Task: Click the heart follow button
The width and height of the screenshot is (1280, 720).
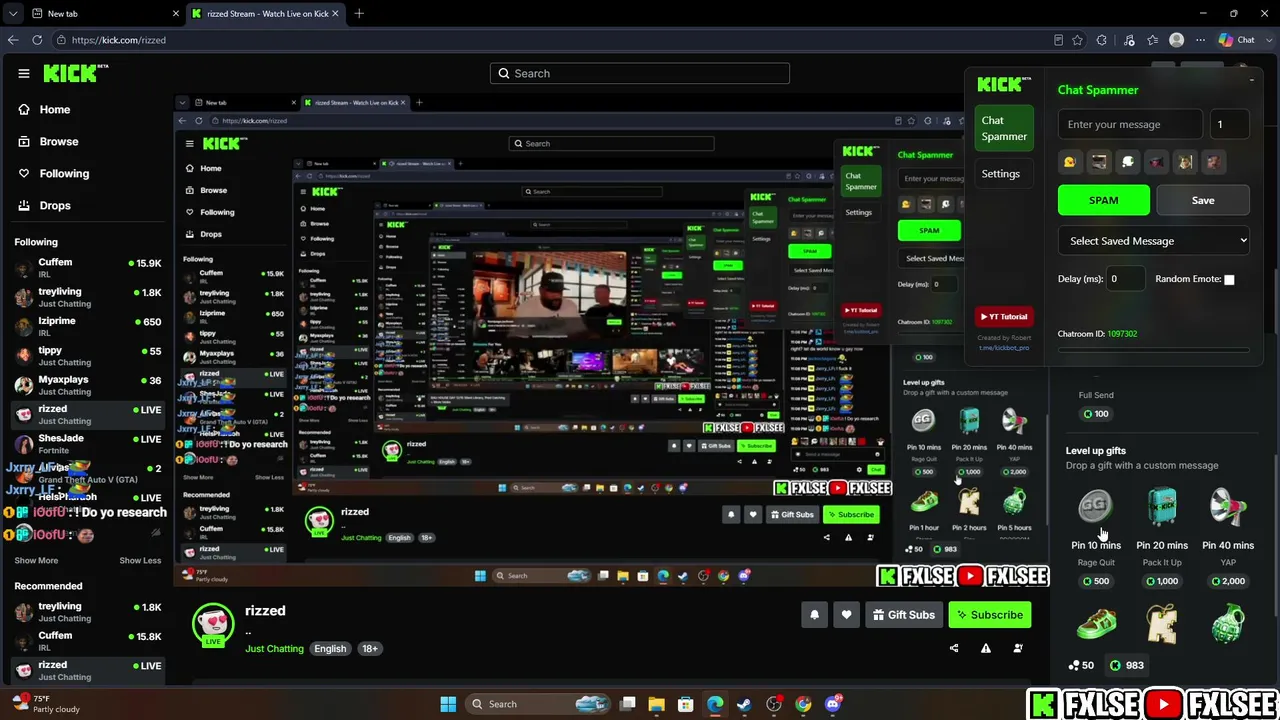Action: pyautogui.click(x=846, y=615)
